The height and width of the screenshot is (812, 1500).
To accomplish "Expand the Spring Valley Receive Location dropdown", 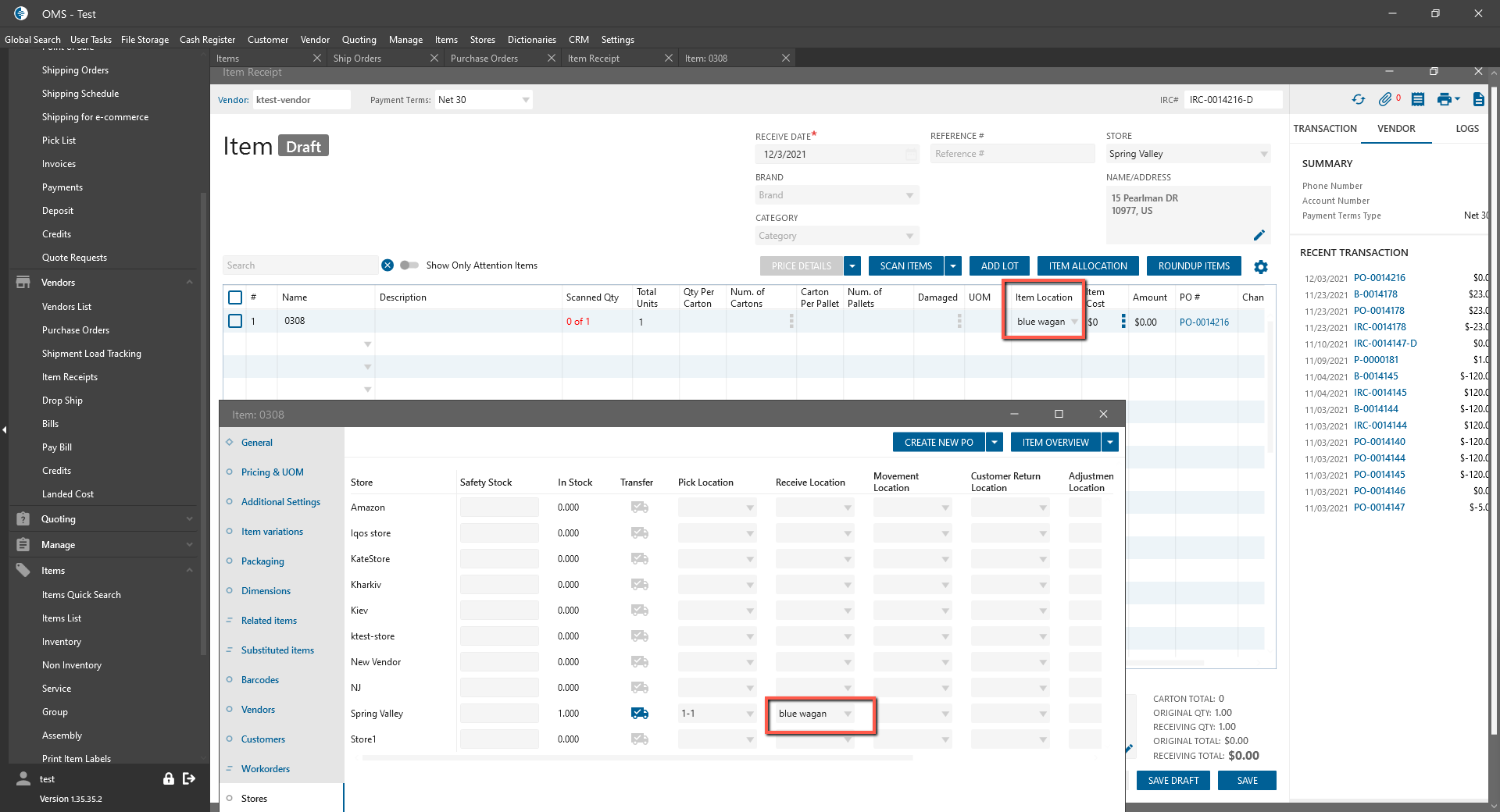I will (848, 714).
